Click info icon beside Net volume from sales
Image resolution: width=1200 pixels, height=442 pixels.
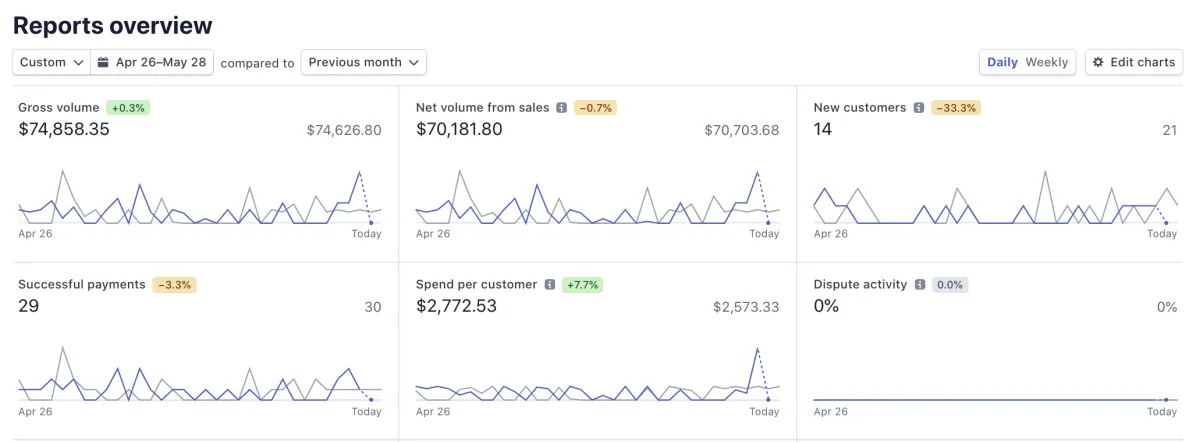[x=562, y=108]
